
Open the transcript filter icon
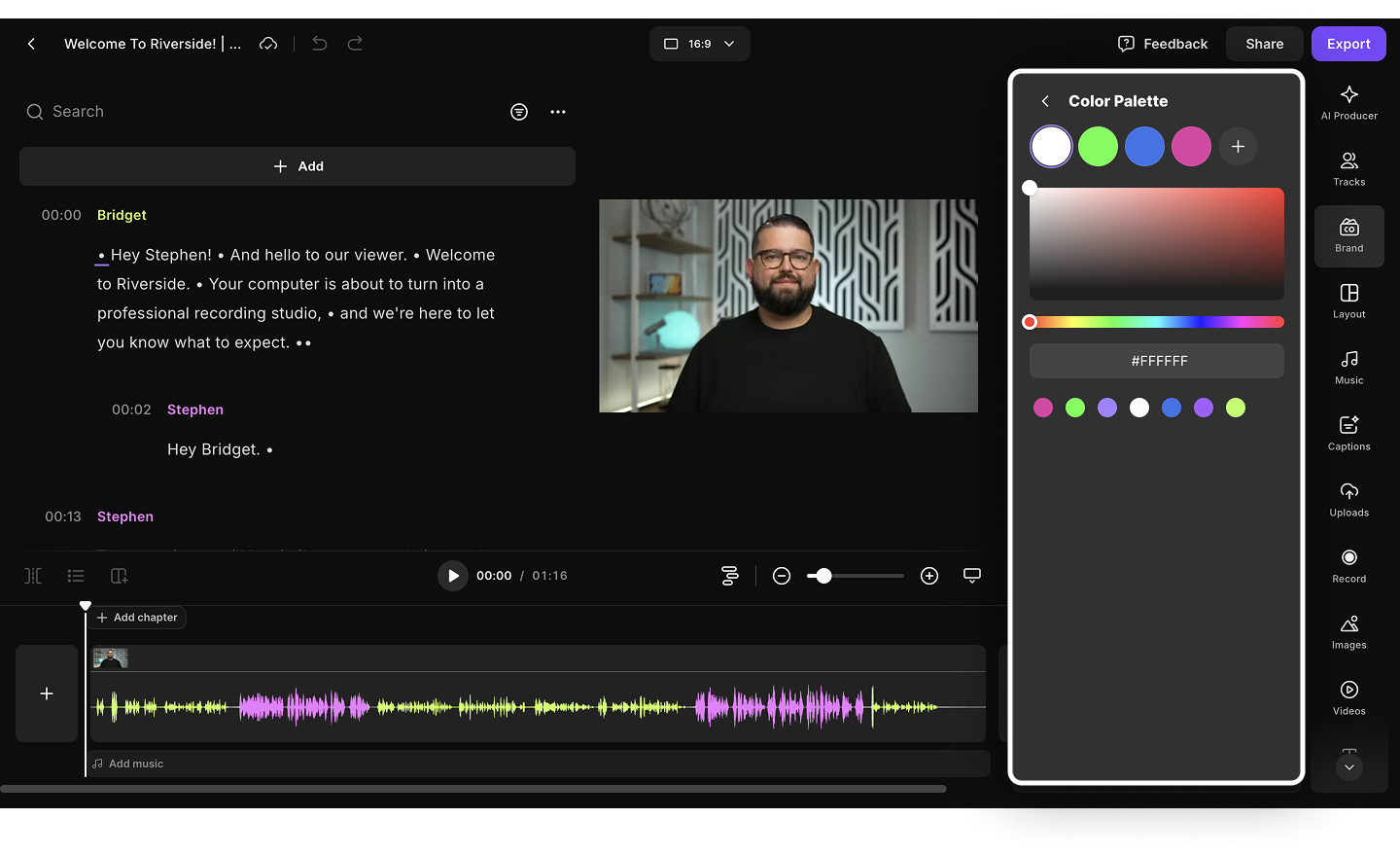coord(519,112)
